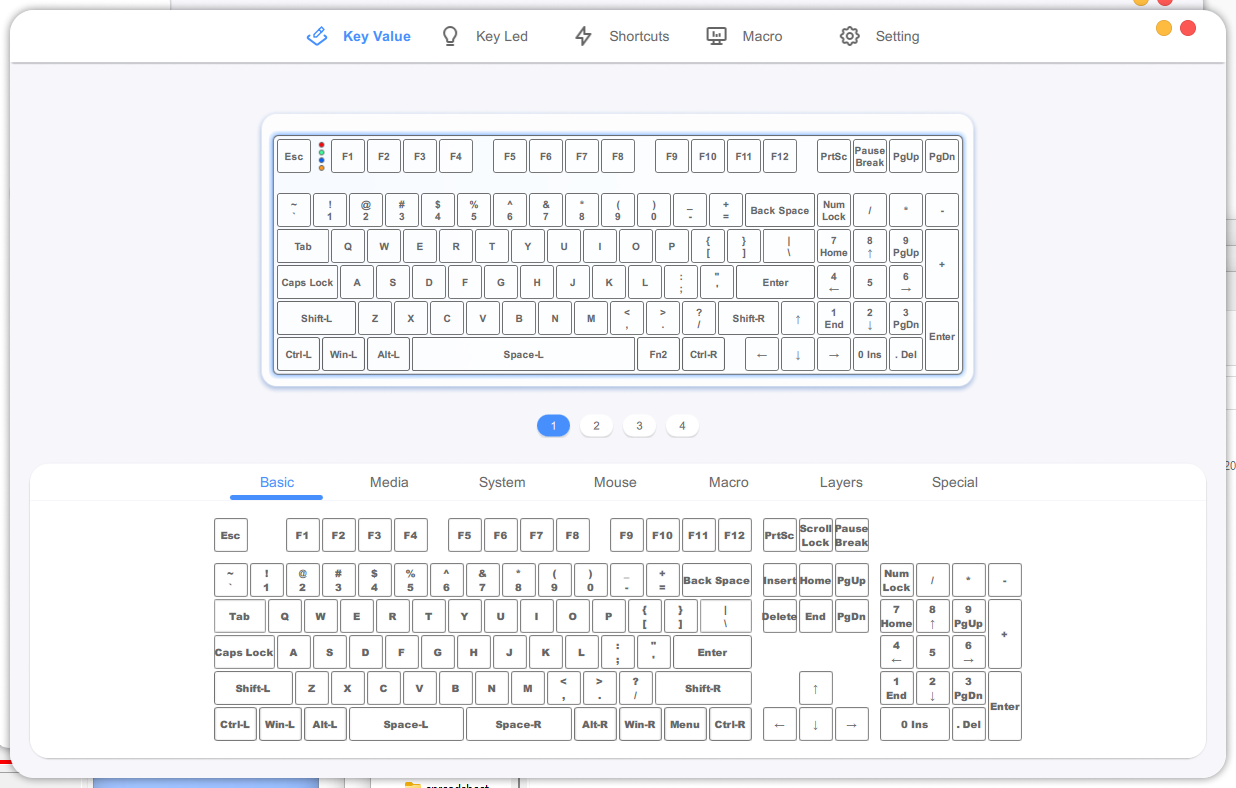
Task: Click the orange window control button
Action: coord(1164,28)
